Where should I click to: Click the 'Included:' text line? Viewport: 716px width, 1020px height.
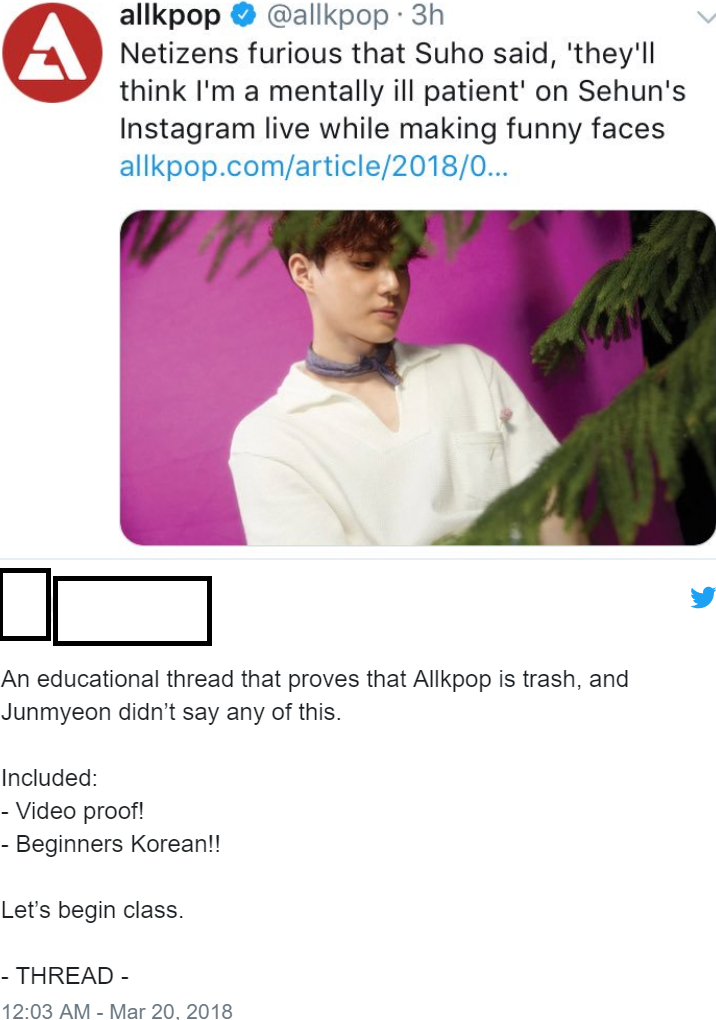(x=49, y=778)
